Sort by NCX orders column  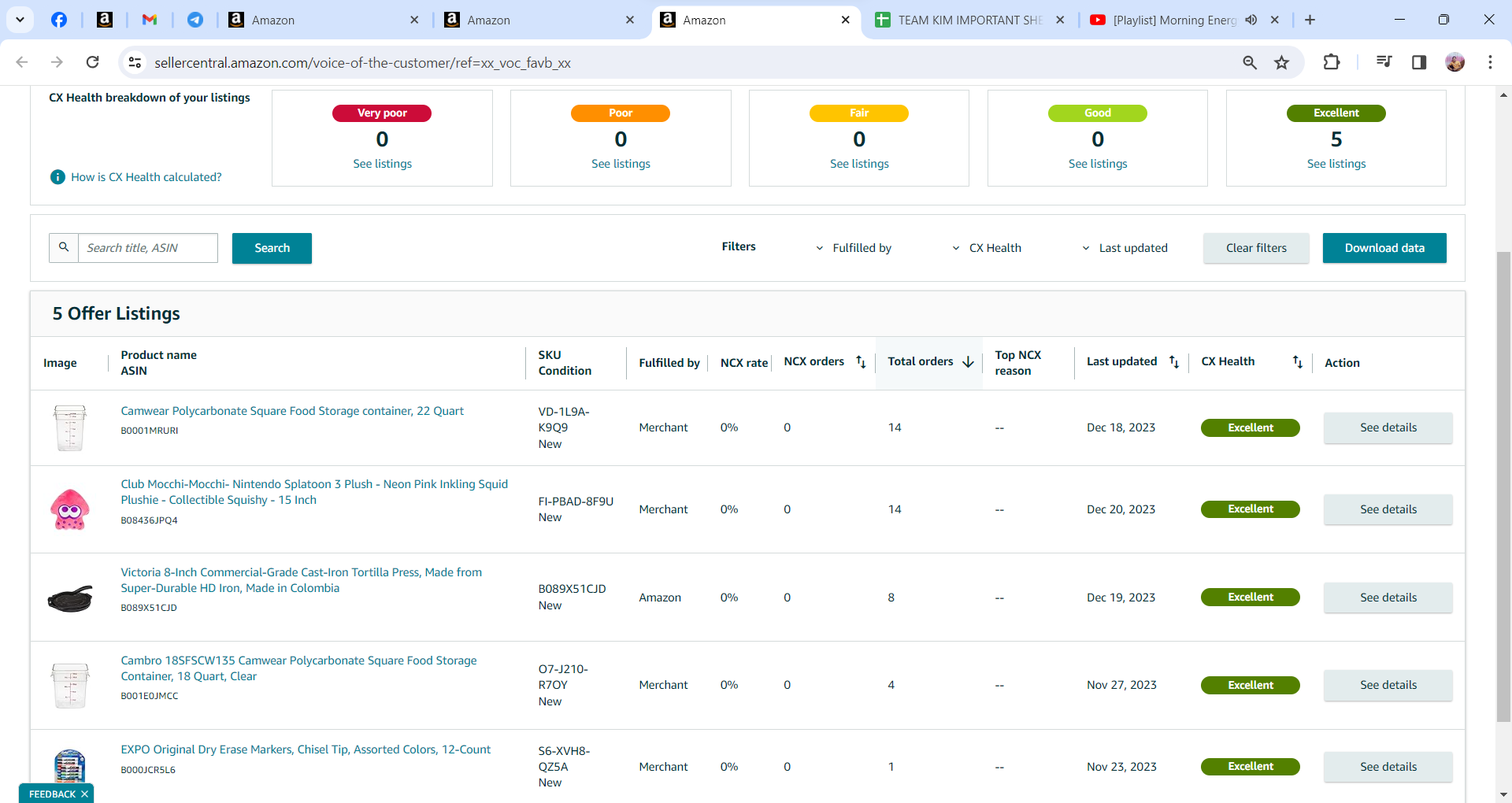pos(861,362)
